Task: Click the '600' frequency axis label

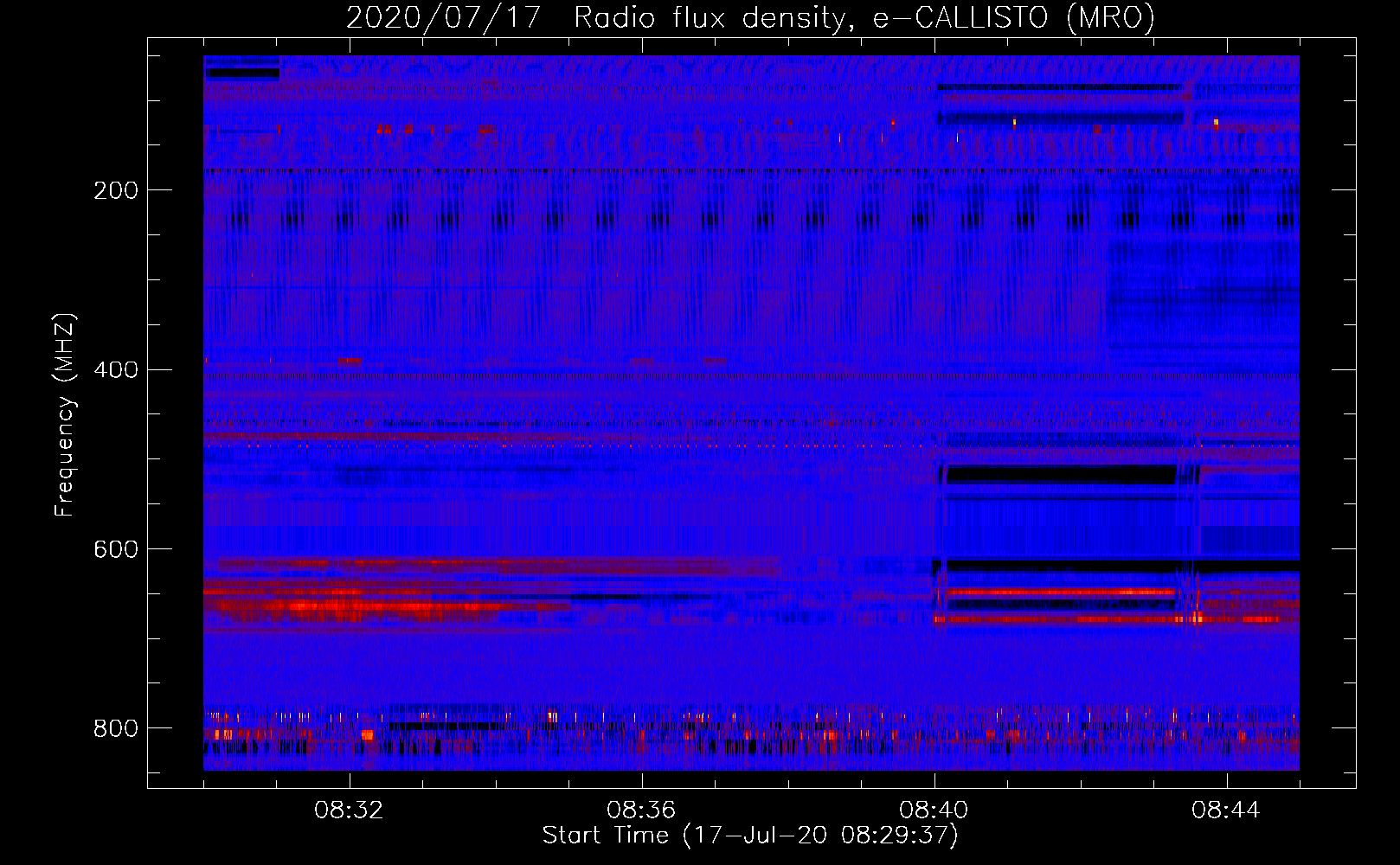Action: [x=116, y=550]
